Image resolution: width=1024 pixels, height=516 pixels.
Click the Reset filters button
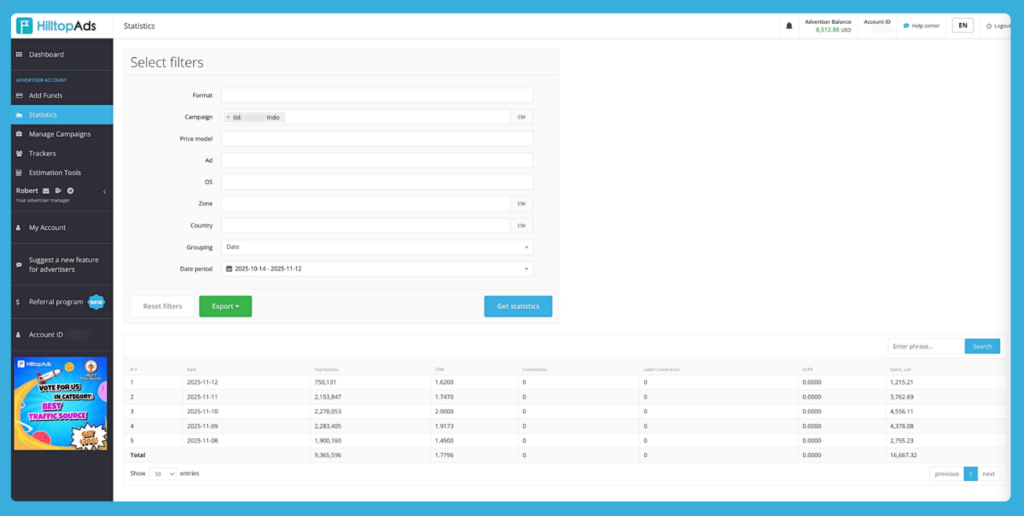(x=162, y=306)
